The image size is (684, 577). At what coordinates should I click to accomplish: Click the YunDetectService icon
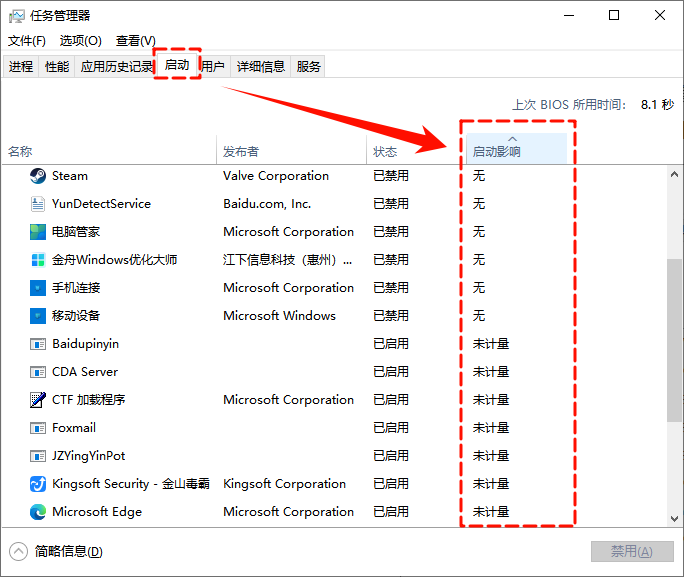pyautogui.click(x=36, y=204)
